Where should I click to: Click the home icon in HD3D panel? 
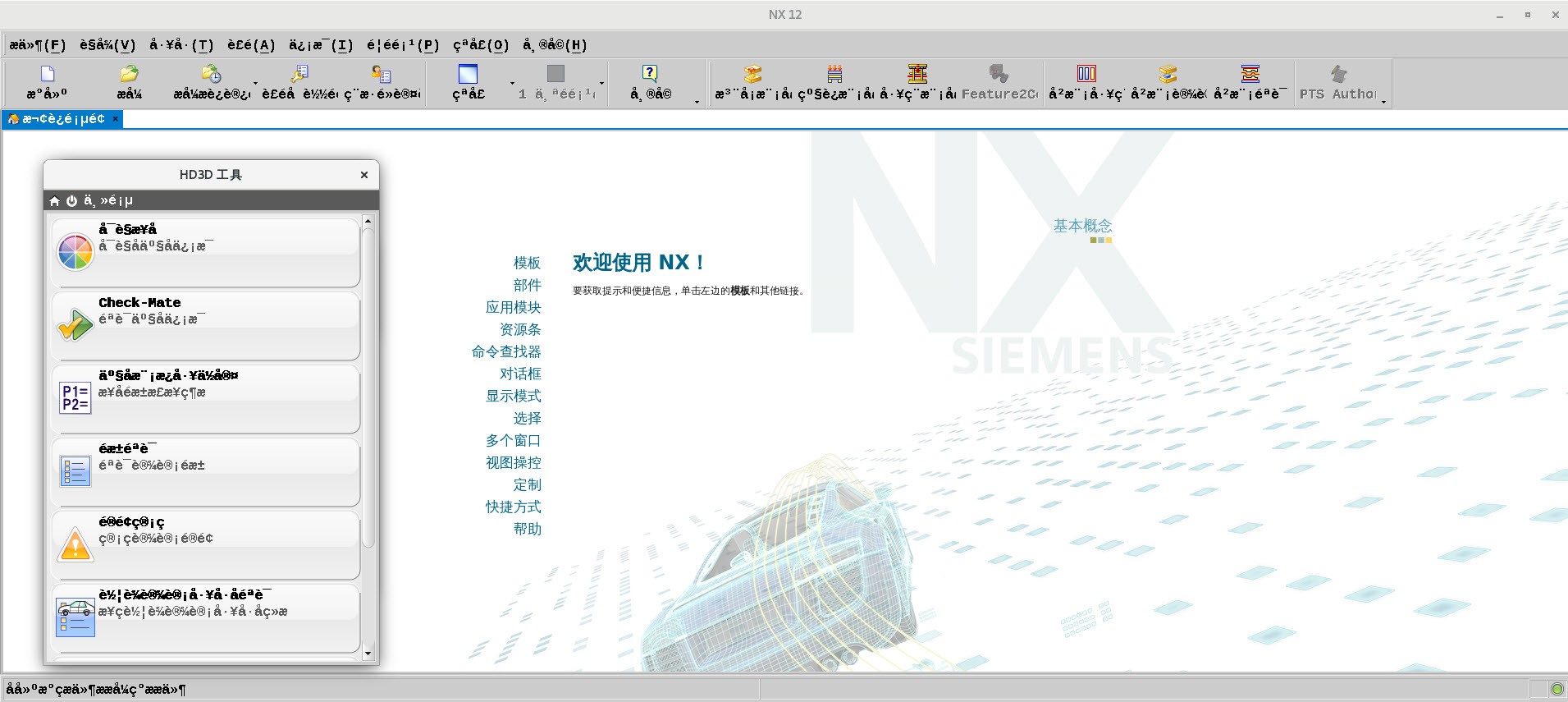[55, 201]
